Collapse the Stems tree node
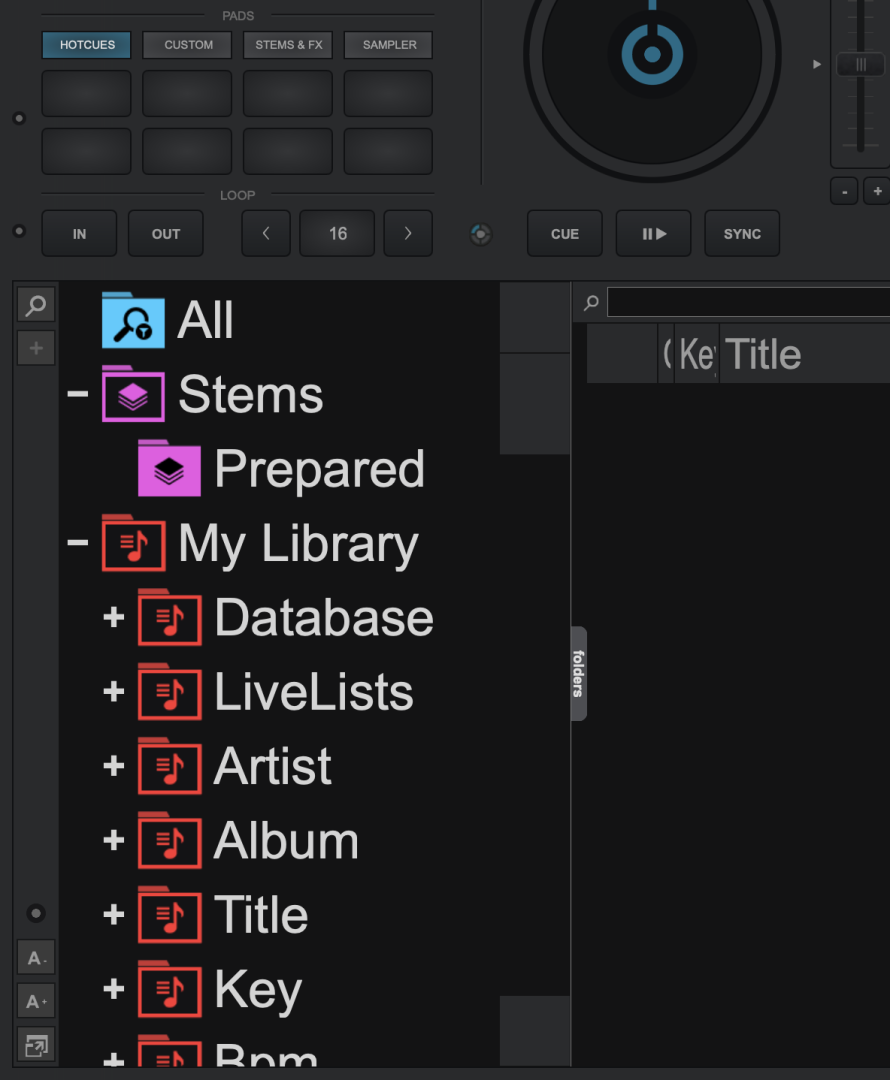The image size is (890, 1080). (x=78, y=394)
